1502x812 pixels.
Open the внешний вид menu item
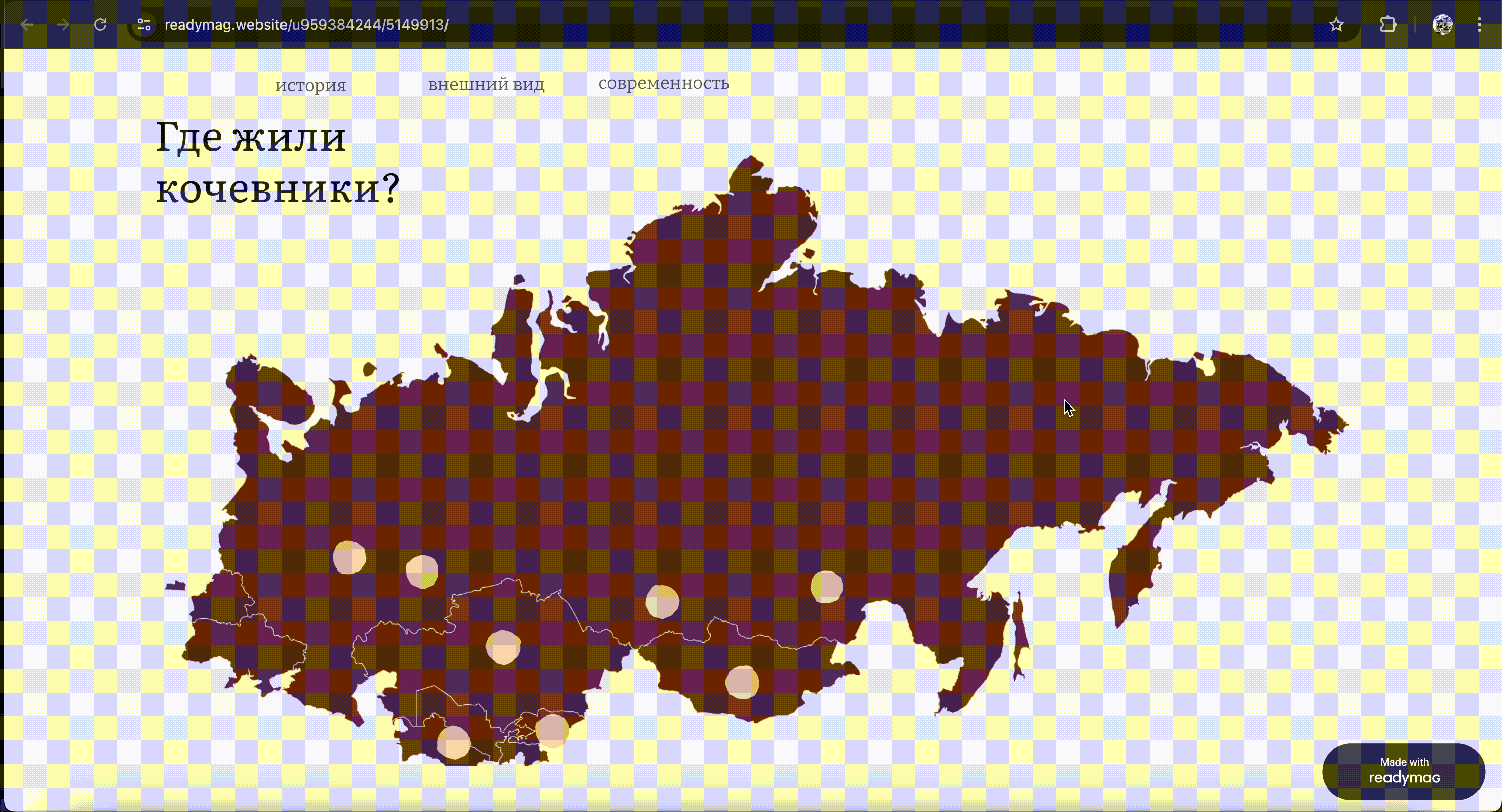486,85
